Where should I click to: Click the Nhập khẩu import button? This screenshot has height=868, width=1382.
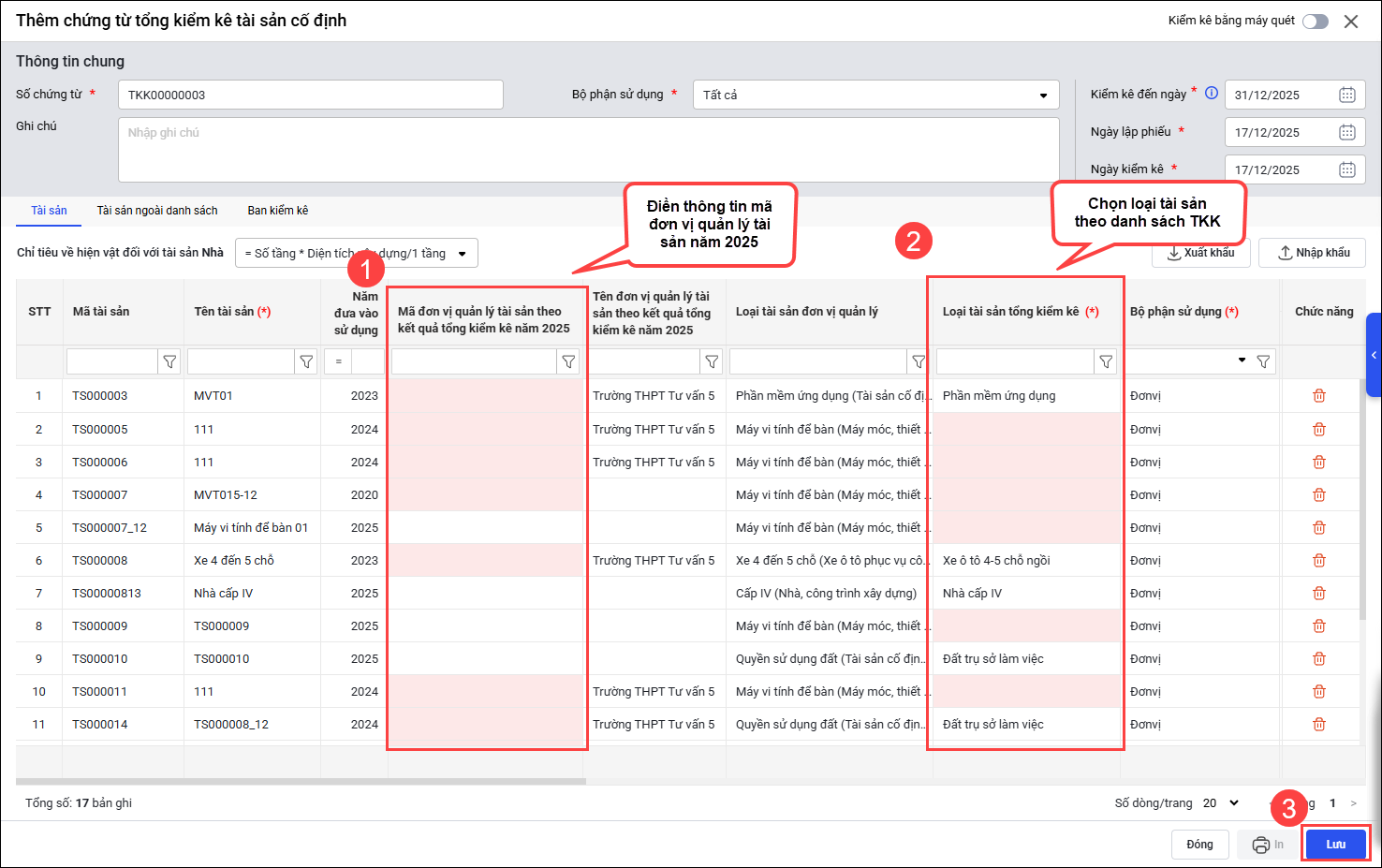(x=1312, y=253)
